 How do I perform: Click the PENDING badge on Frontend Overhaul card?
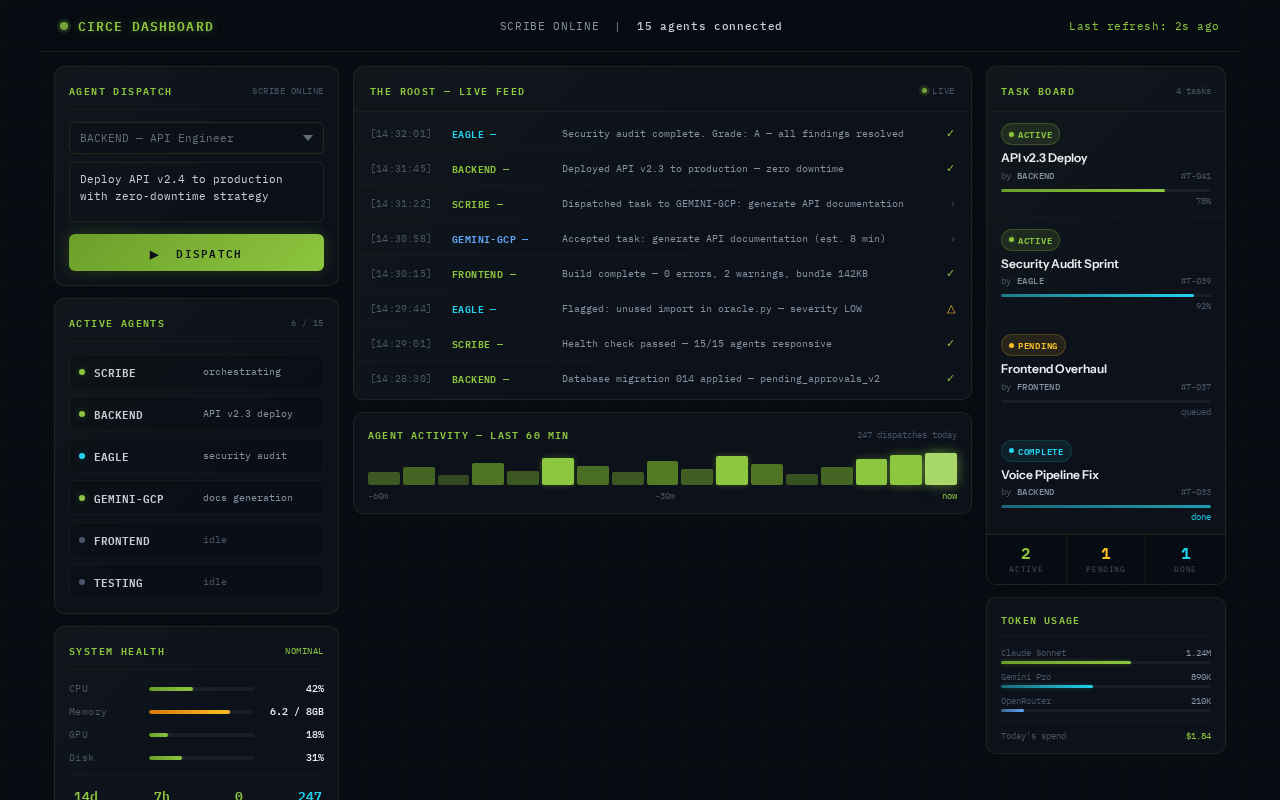[1033, 345]
